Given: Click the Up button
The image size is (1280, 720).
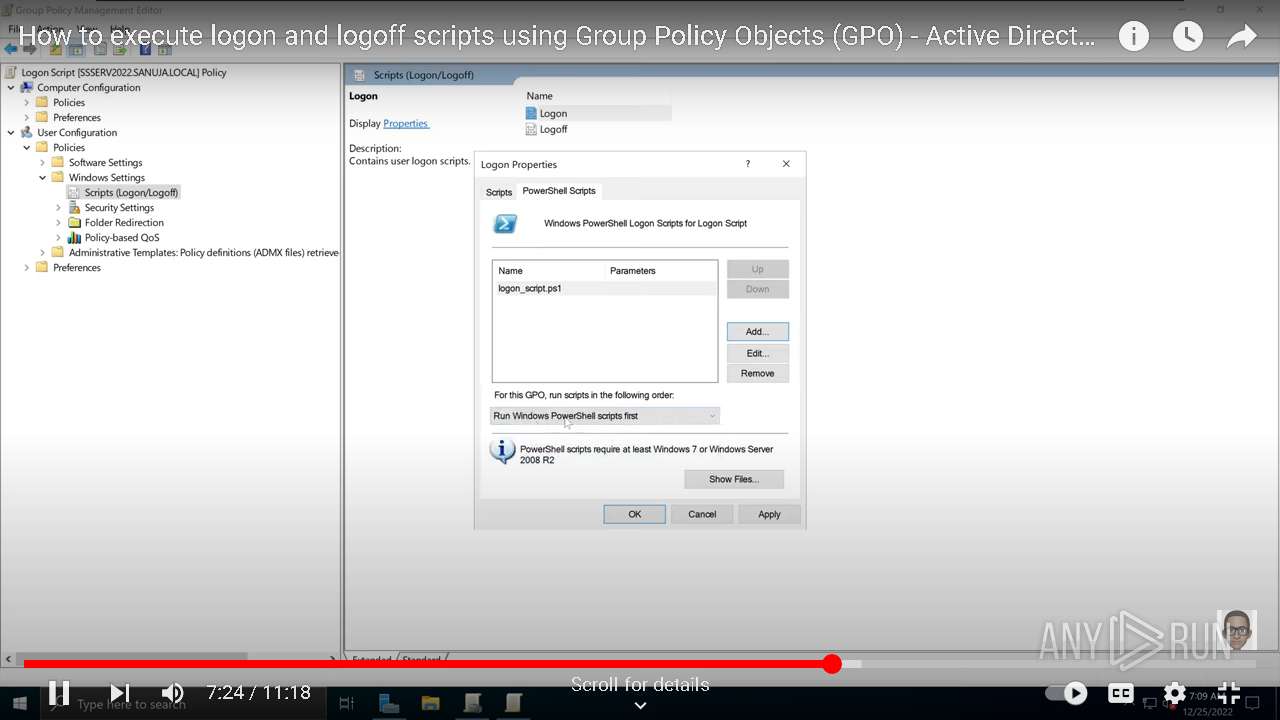Looking at the screenshot, I should (757, 269).
